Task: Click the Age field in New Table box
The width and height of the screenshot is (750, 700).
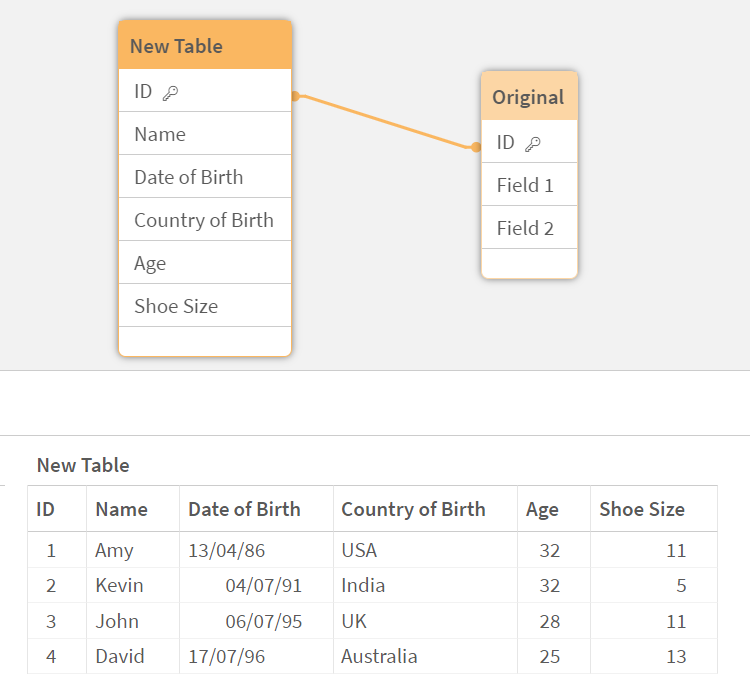Action: point(150,263)
